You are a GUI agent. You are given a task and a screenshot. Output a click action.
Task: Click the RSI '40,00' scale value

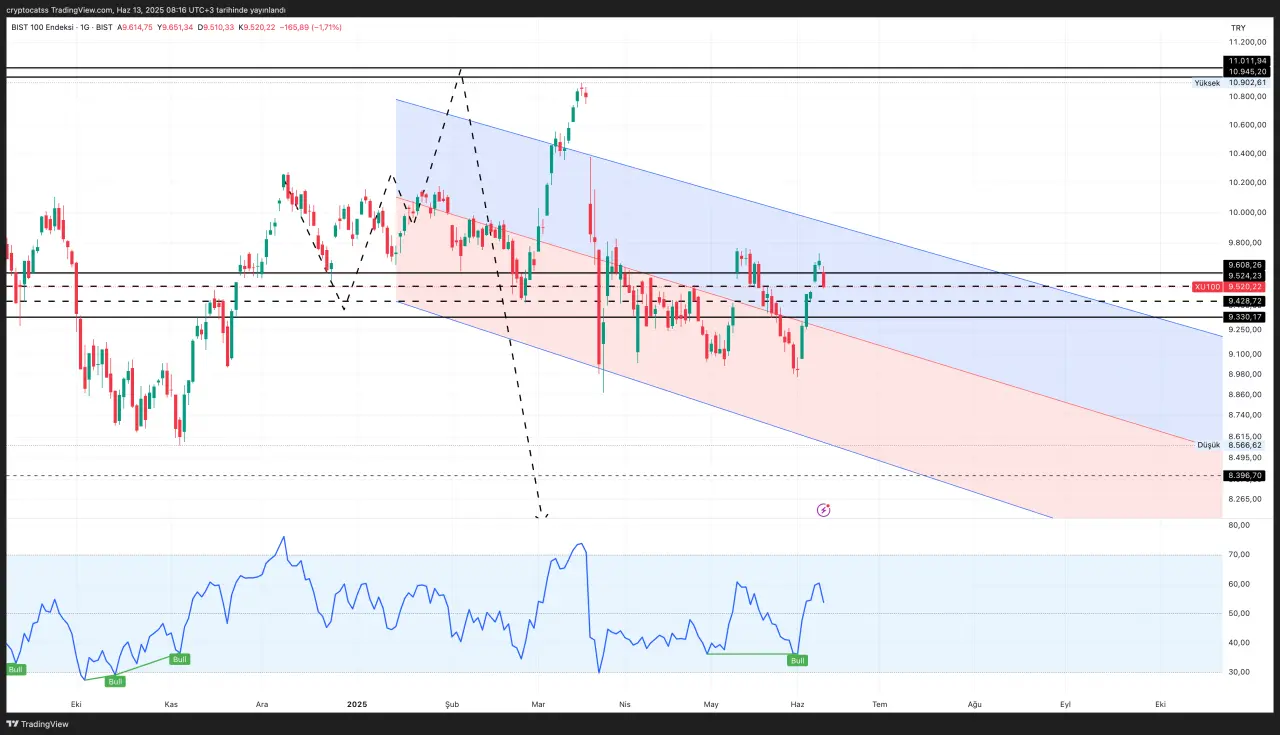[x=1239, y=643]
